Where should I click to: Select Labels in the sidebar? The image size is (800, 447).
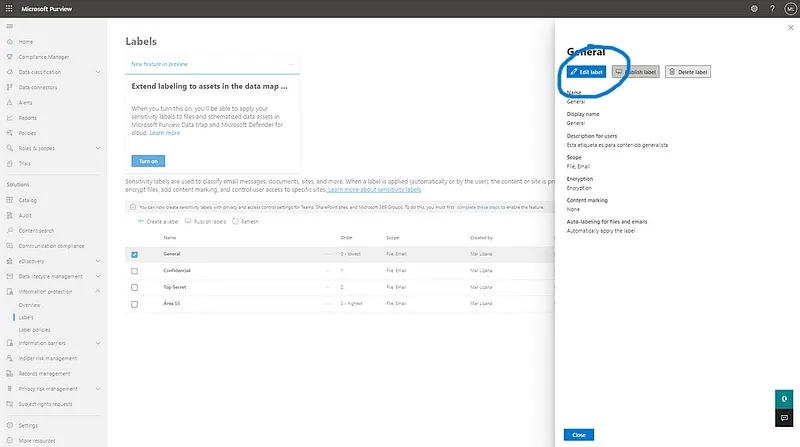(26, 317)
